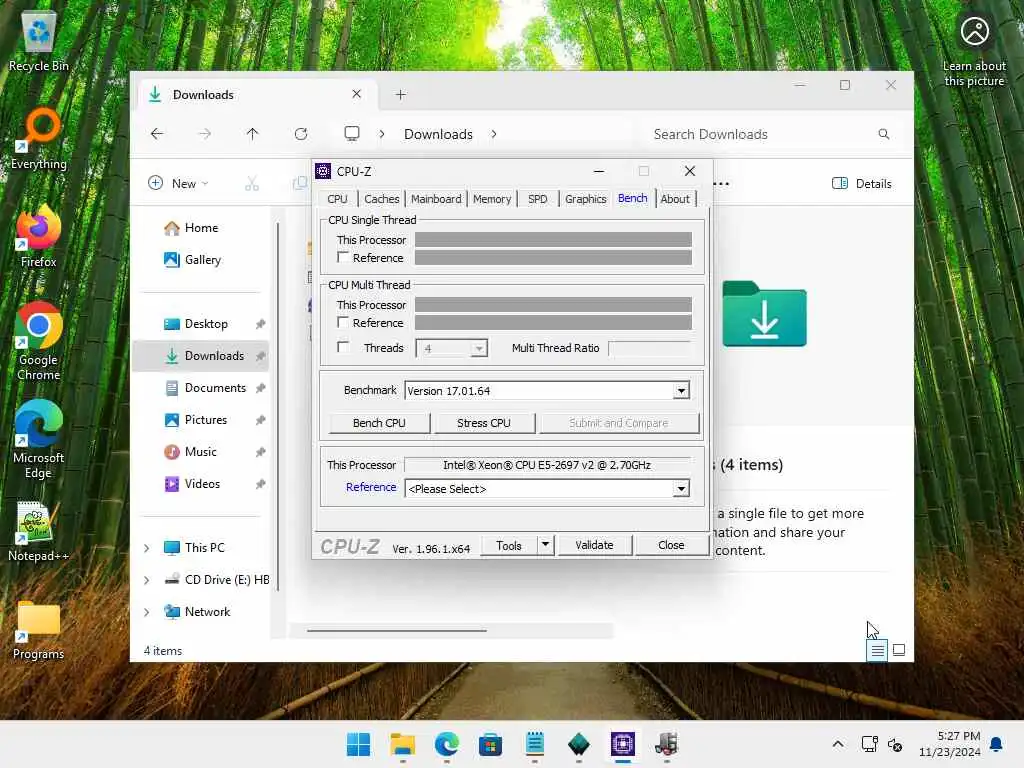The width and height of the screenshot is (1024, 768).
Task: Click the blue Reference link label
Action: [371, 487]
